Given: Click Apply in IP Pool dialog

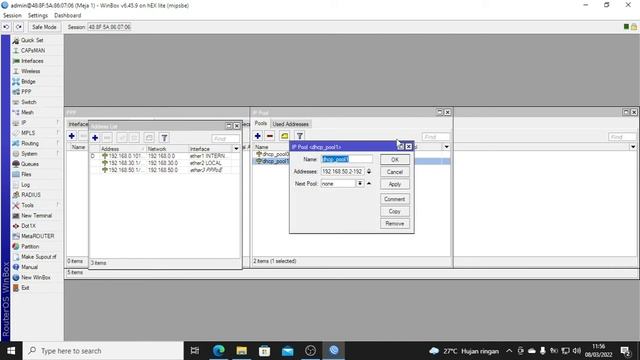Looking at the screenshot, I should pyautogui.click(x=395, y=184).
